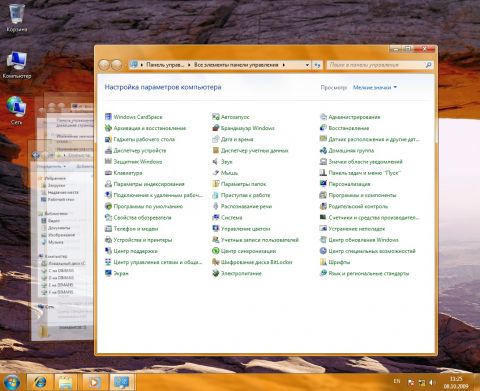Open Панель задач и меню "Пуск"

click(x=364, y=173)
